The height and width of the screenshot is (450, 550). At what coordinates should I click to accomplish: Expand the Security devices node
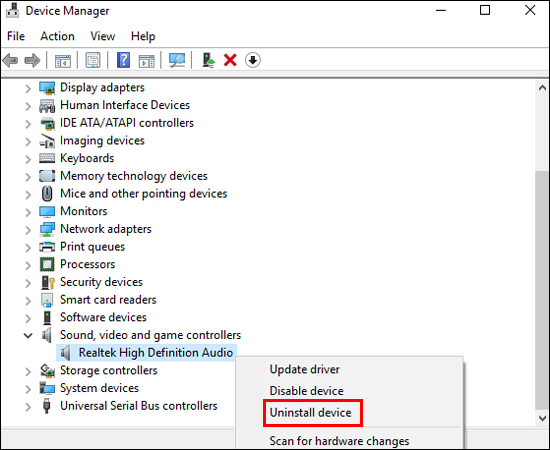[x=28, y=283]
